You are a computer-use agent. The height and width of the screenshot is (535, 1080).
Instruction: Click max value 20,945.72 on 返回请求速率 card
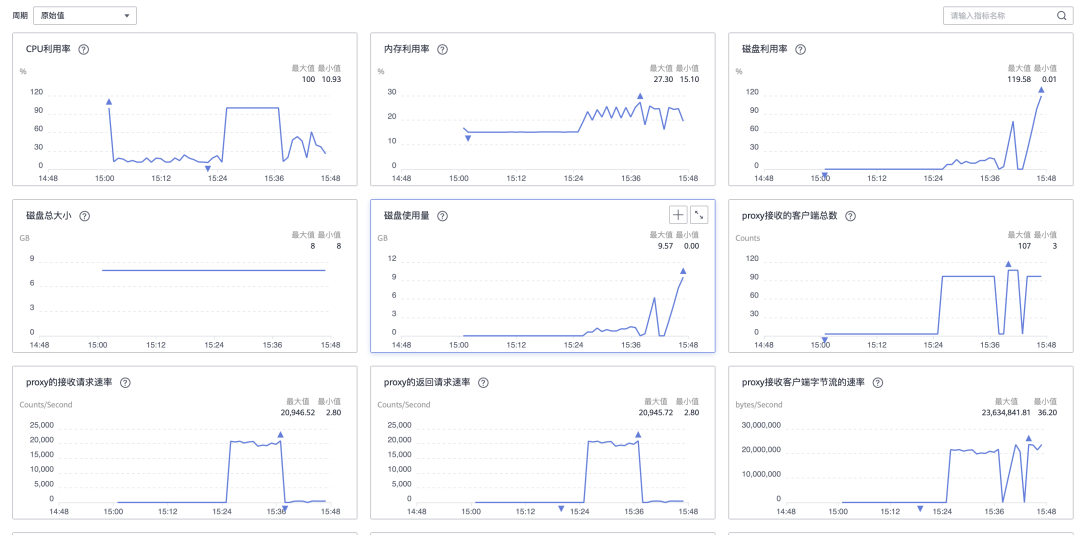point(656,412)
